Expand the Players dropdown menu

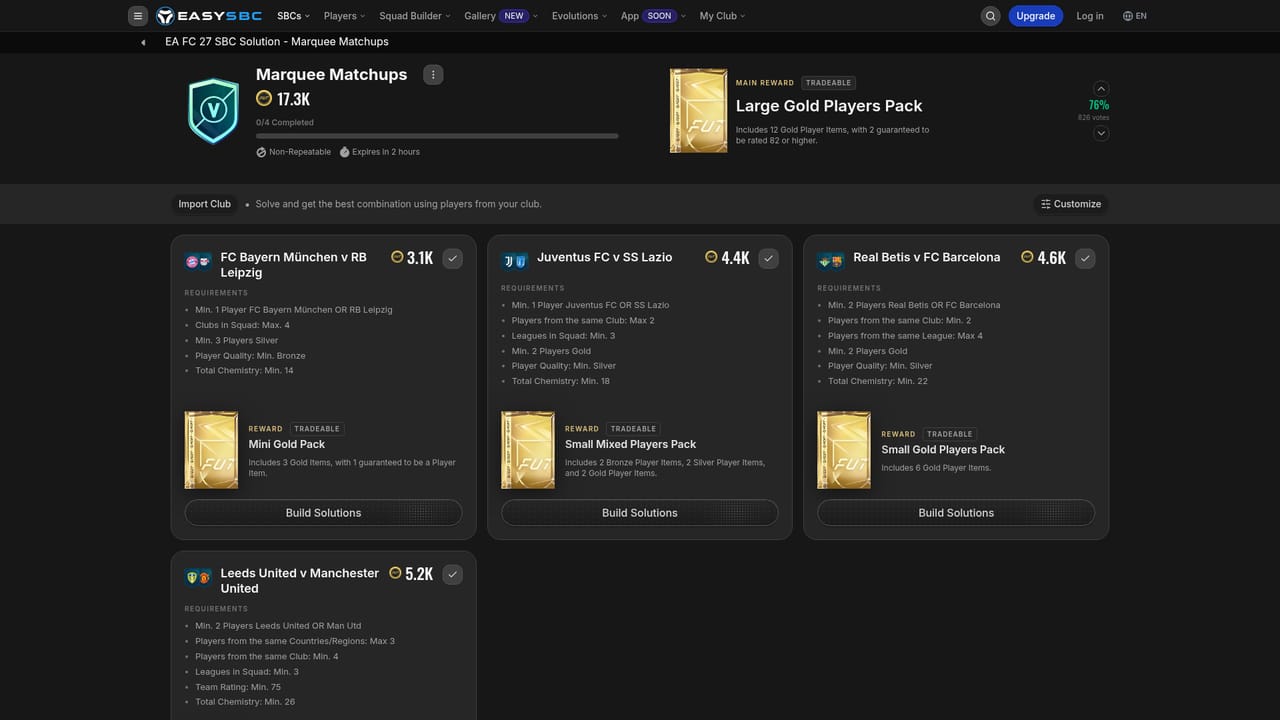click(344, 16)
